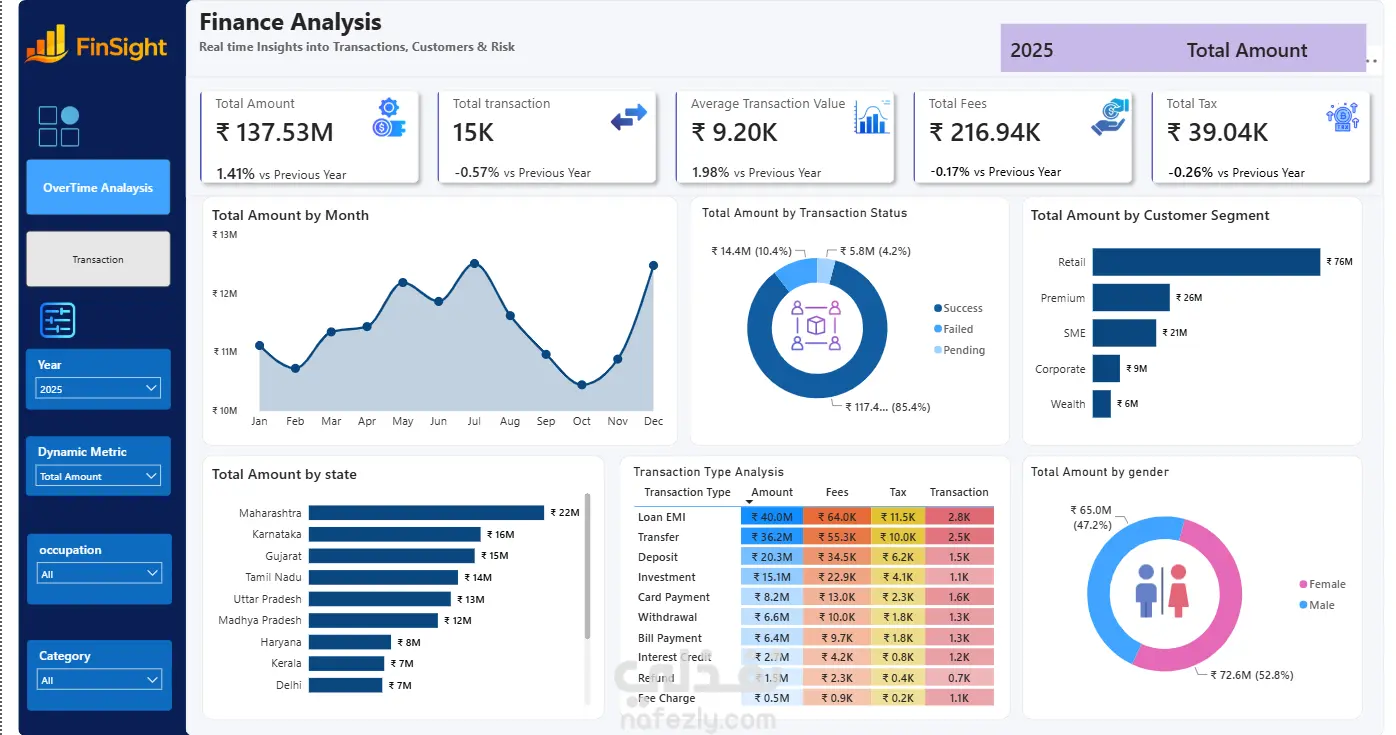The image size is (1396, 735).
Task: Click the transfer arrows icon on Total transaction card
Action: (629, 118)
